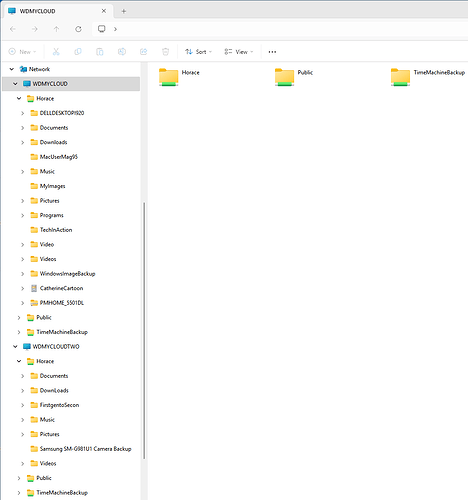Expand the DELLDESKTOPI920 folder chevron

click(23, 113)
